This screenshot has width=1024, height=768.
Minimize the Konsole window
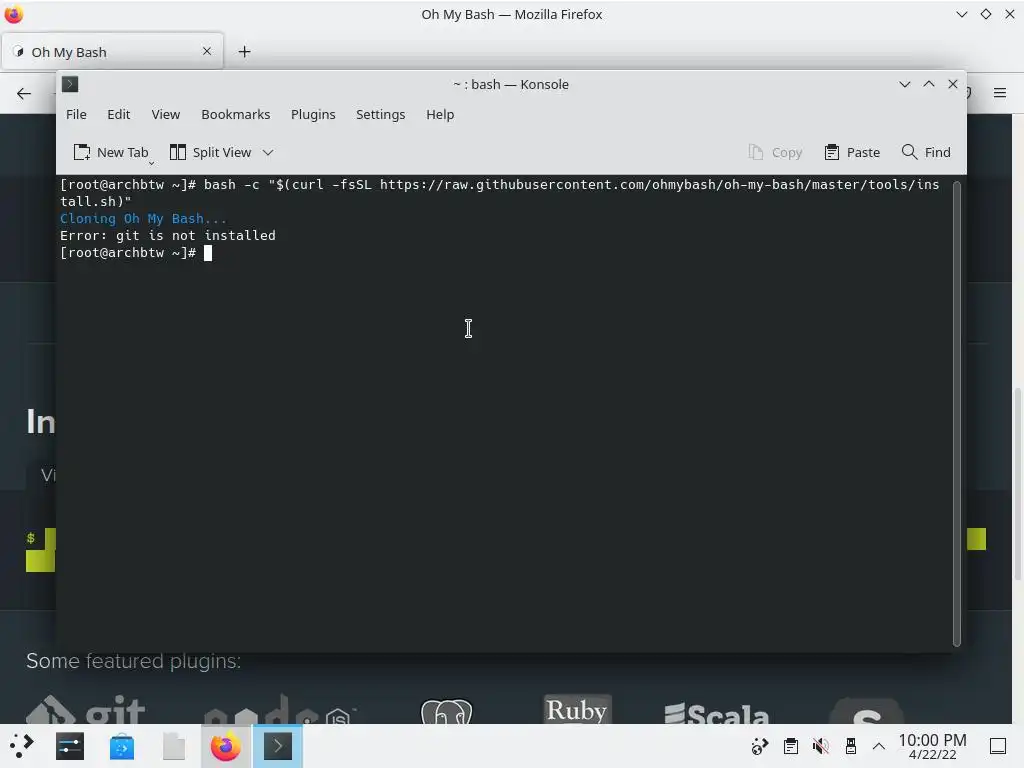click(x=904, y=84)
